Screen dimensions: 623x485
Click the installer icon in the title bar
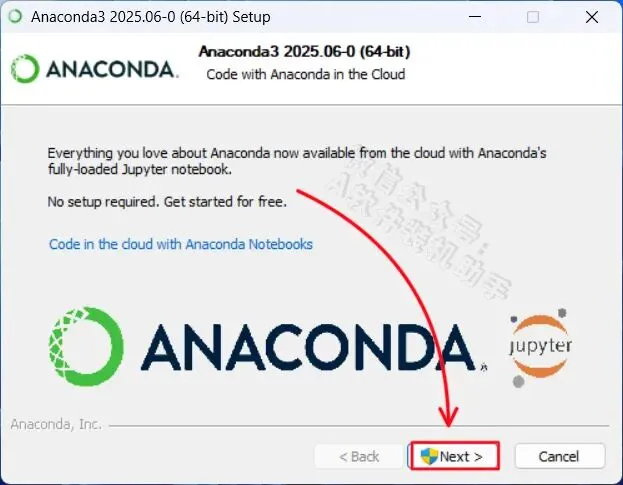pos(15,17)
